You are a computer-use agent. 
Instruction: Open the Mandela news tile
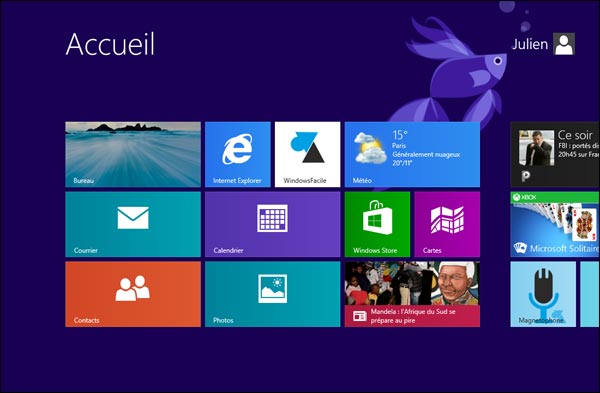412,294
